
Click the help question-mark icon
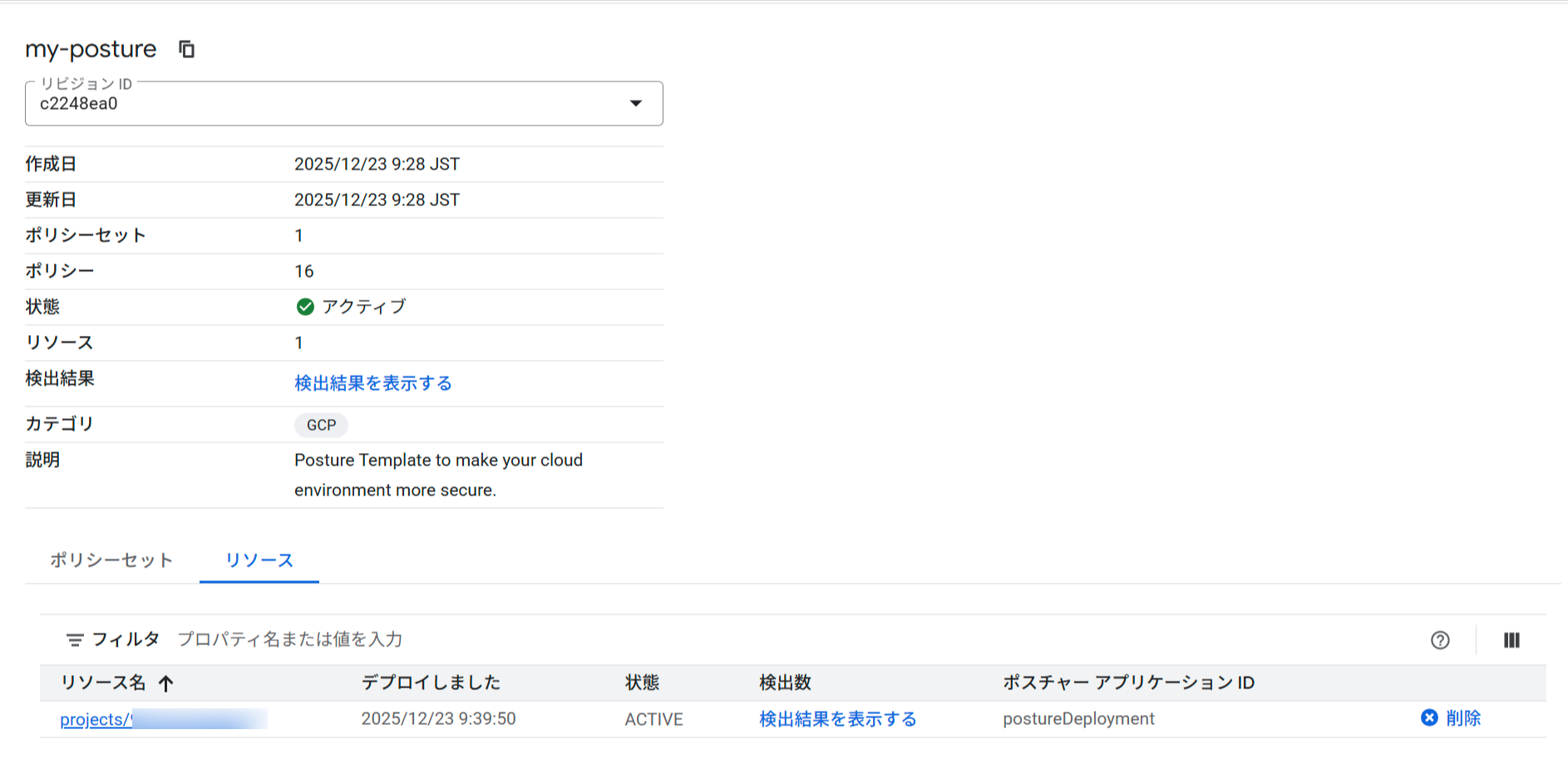1439,640
